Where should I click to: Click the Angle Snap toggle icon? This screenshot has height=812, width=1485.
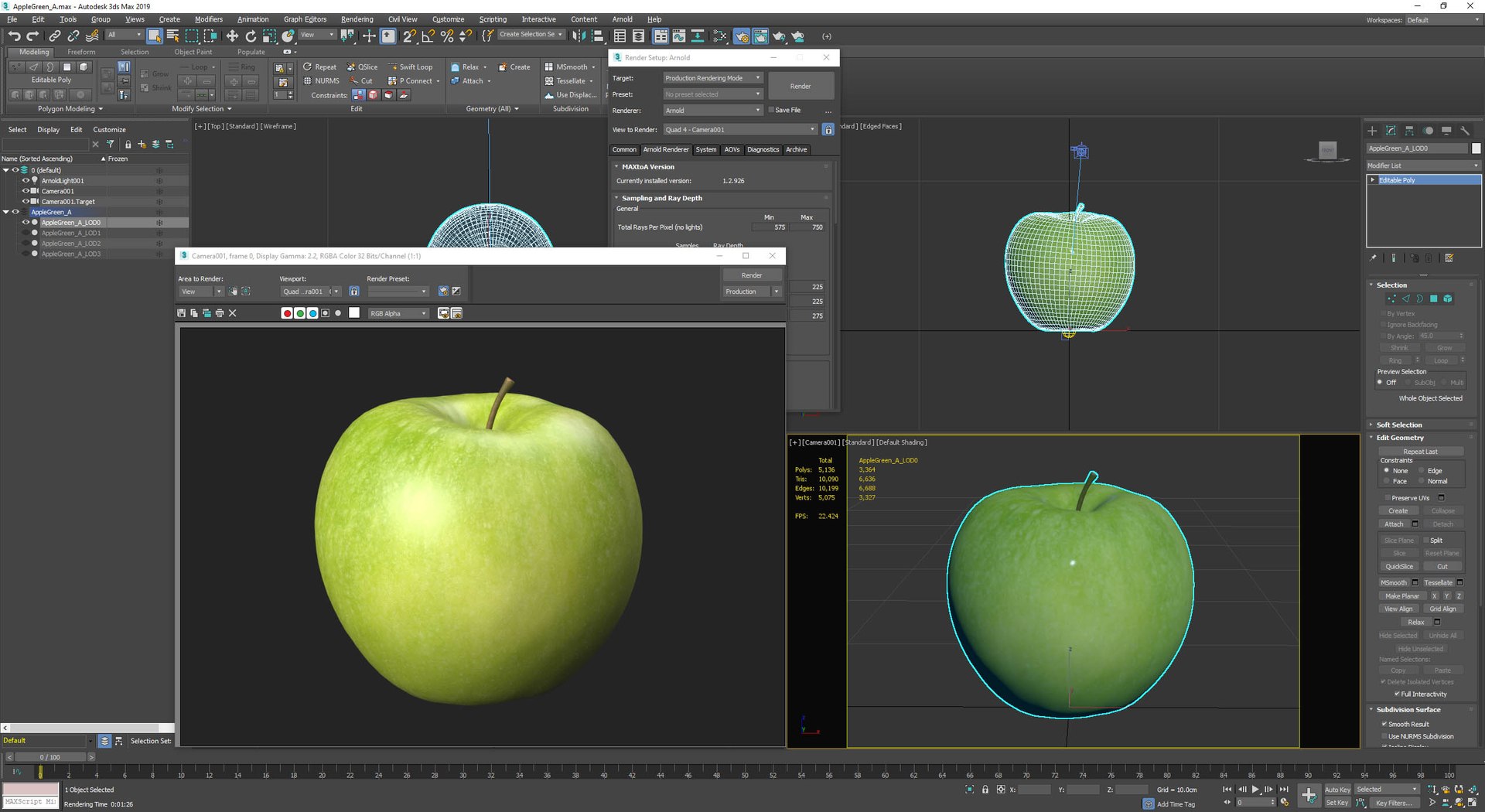[428, 36]
